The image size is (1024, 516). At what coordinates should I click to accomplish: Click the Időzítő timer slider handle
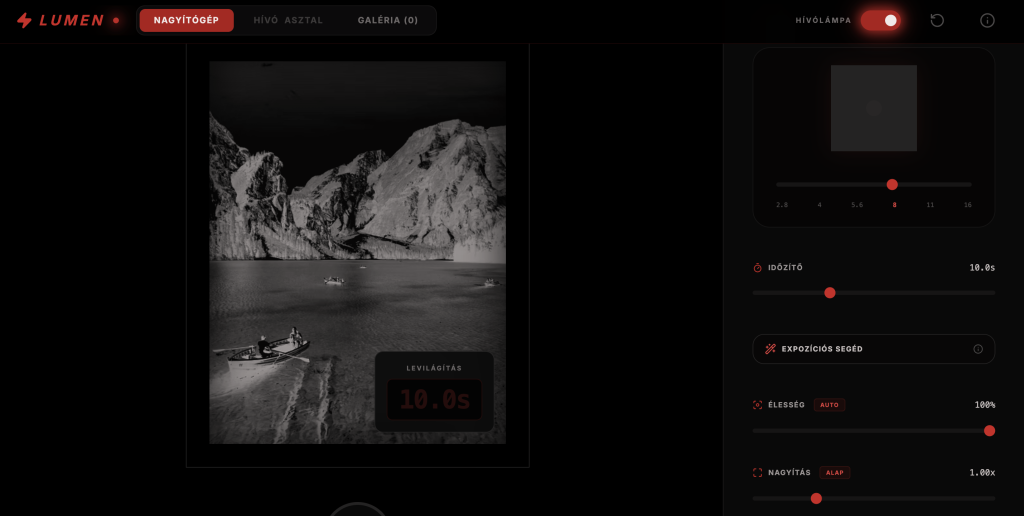coord(829,293)
